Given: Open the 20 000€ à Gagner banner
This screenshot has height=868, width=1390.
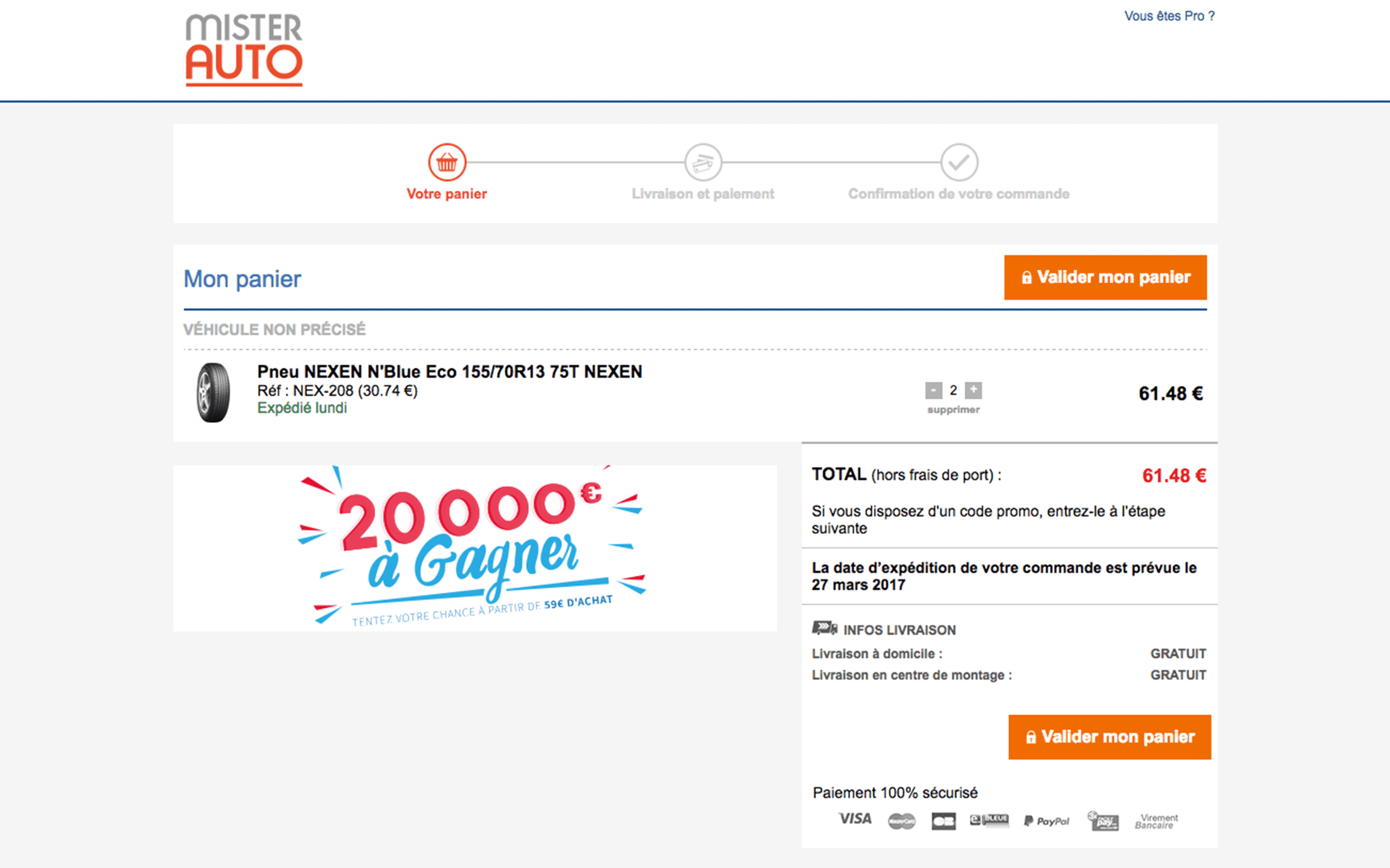Looking at the screenshot, I should pos(475,548).
